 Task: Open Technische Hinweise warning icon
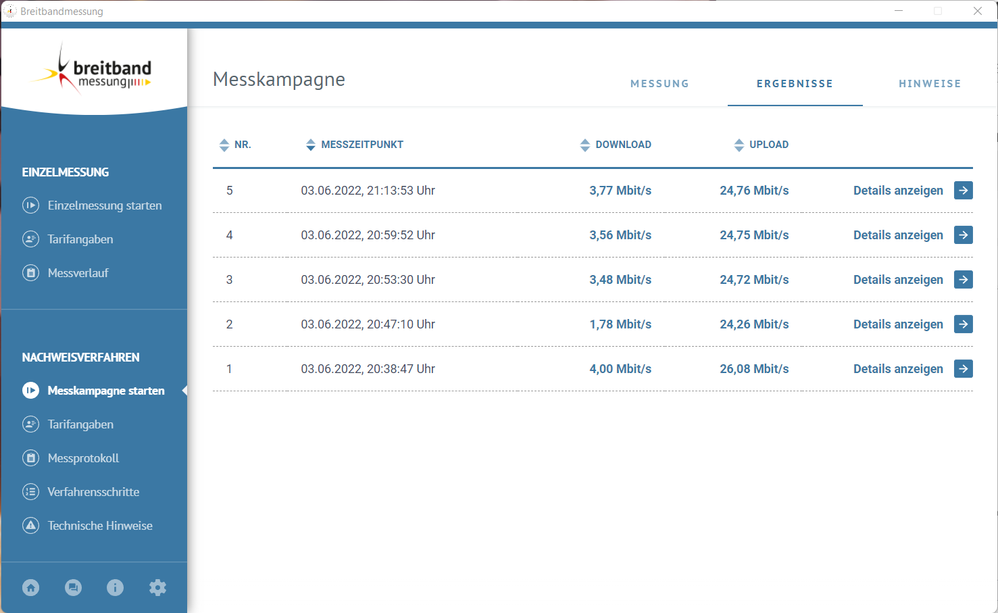pyautogui.click(x=31, y=525)
